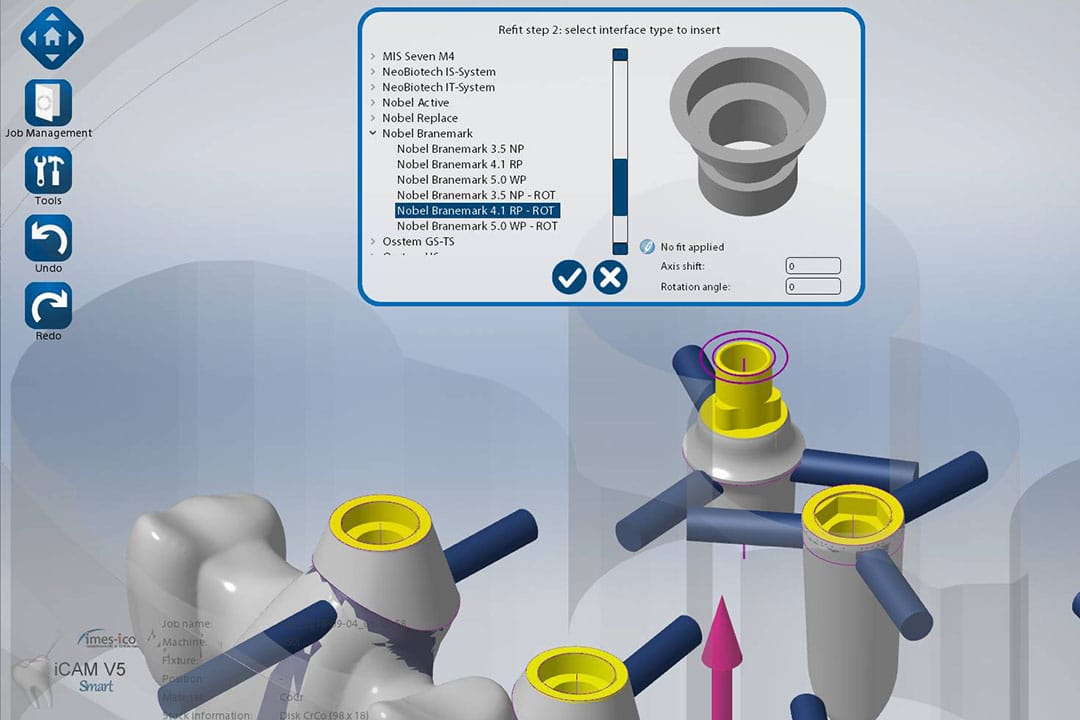1080x720 pixels.
Task: Select the NeoBiotech IS-System entry
Action: [439, 72]
